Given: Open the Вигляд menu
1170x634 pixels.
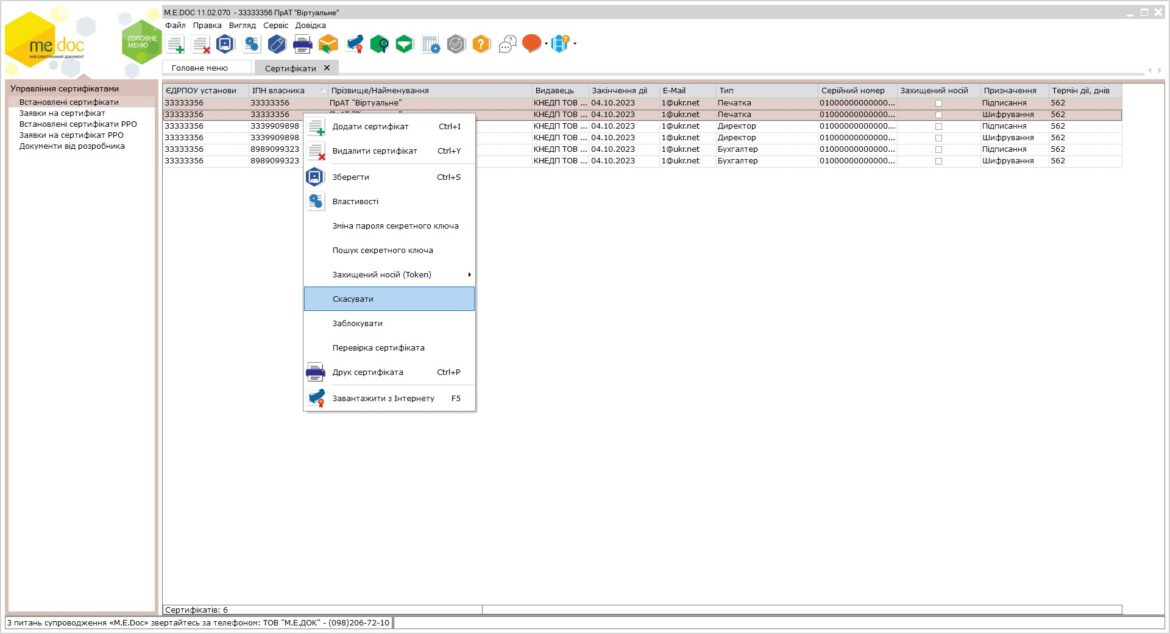Looking at the screenshot, I should coord(242,25).
